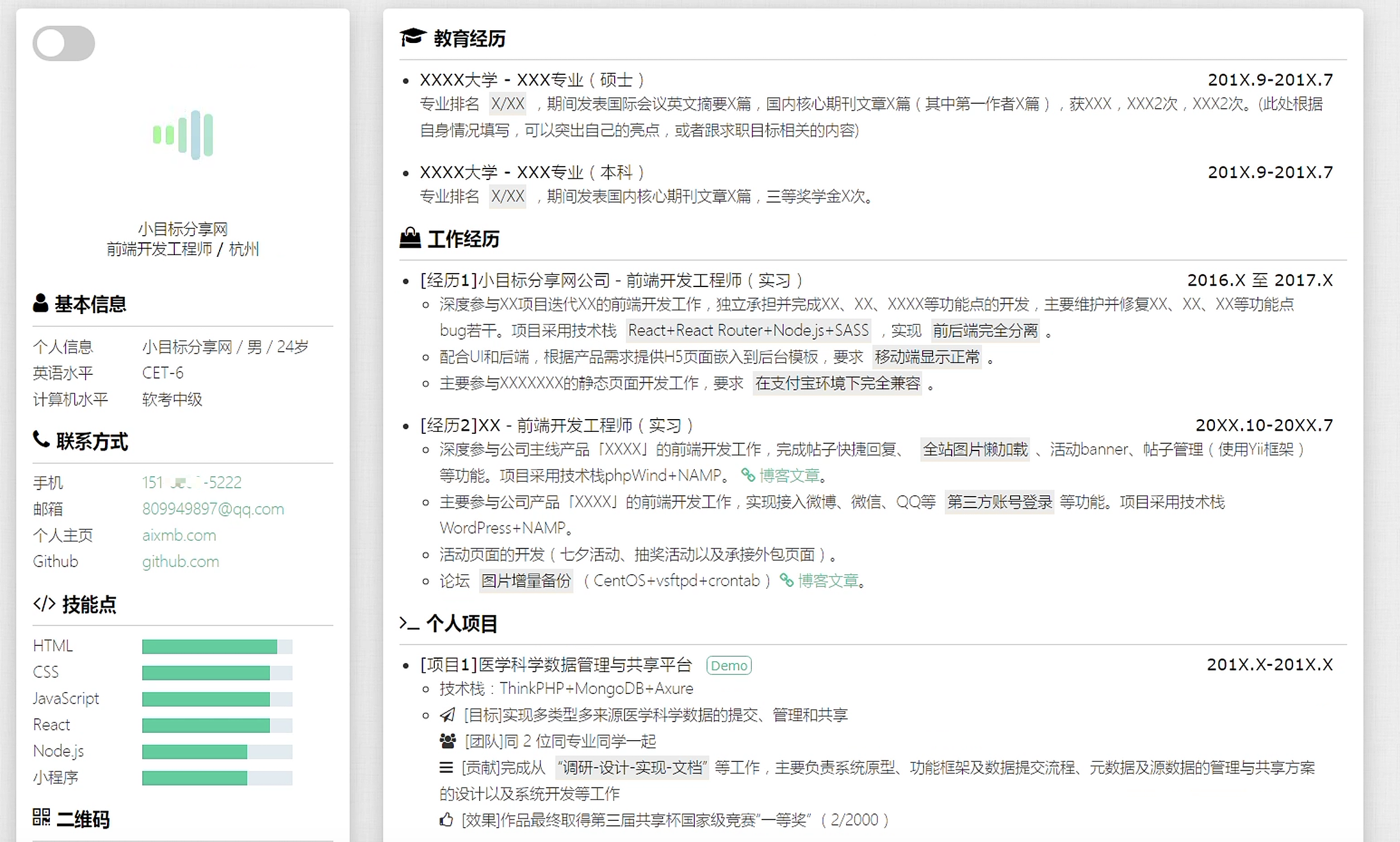The height and width of the screenshot is (842, 1400).
Task: Click the JavaScript skill progress bar
Action: coord(217,699)
